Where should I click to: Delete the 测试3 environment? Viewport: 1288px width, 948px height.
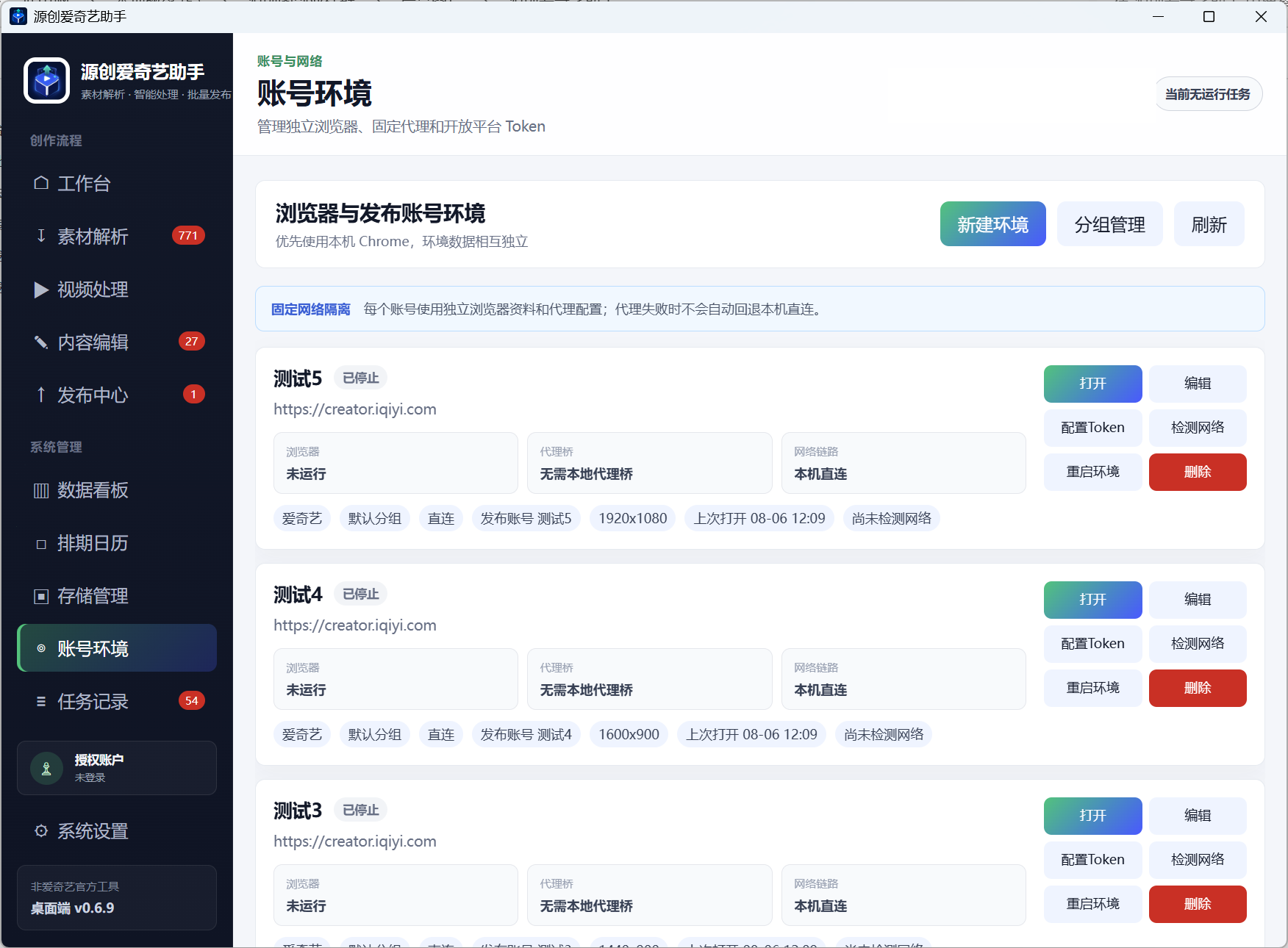click(1198, 904)
